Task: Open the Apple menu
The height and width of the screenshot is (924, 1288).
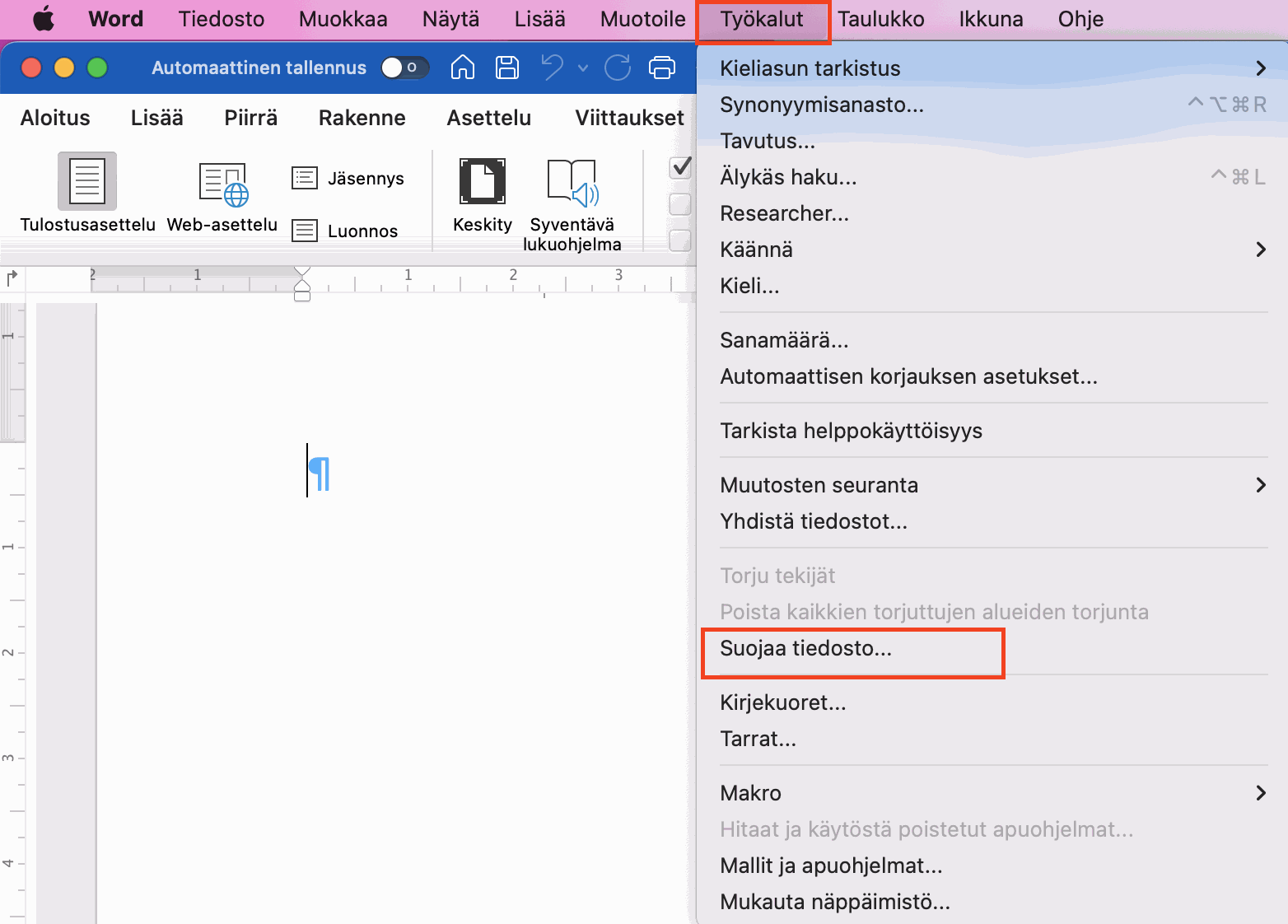Action: (44, 19)
